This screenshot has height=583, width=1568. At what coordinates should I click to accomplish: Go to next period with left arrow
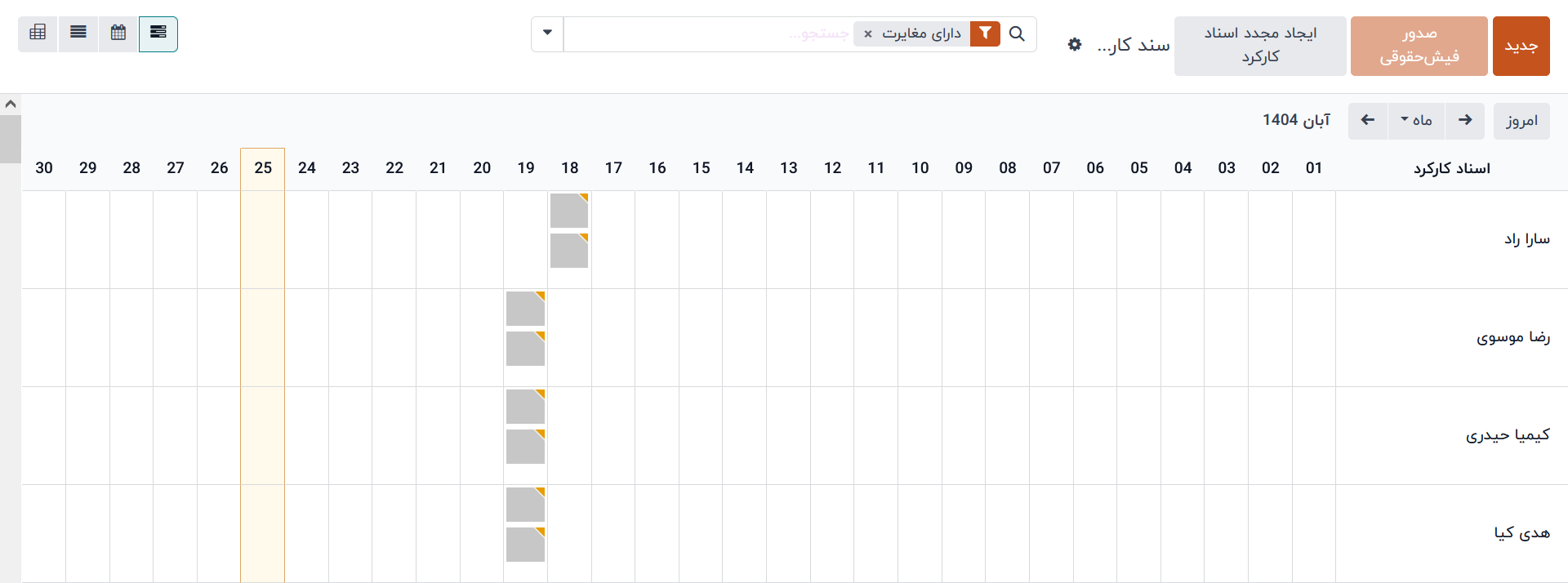click(x=1368, y=120)
